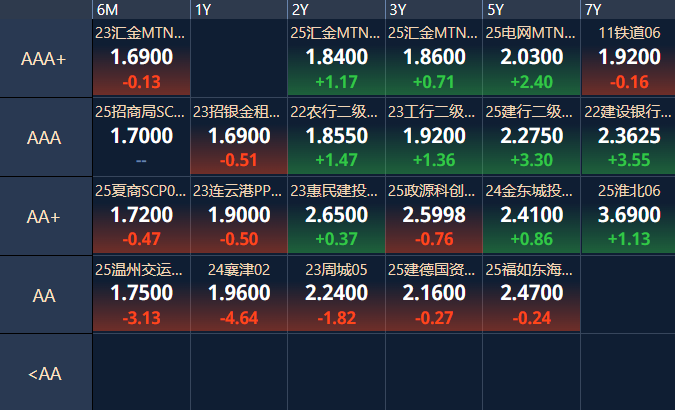Open 25电网MTN cell showing 2.0300

pyautogui.click(x=531, y=59)
